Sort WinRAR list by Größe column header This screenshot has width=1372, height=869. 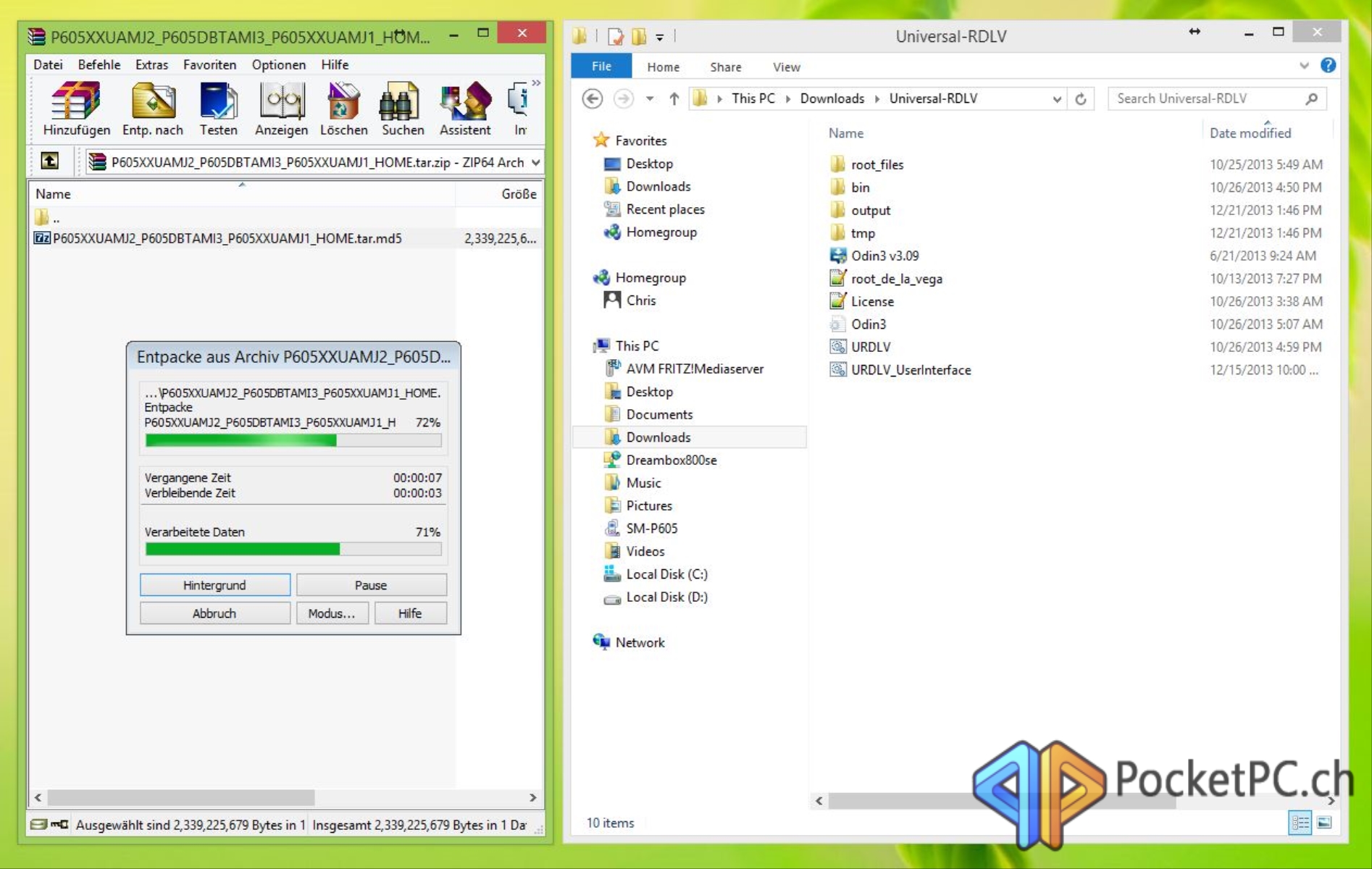click(499, 194)
